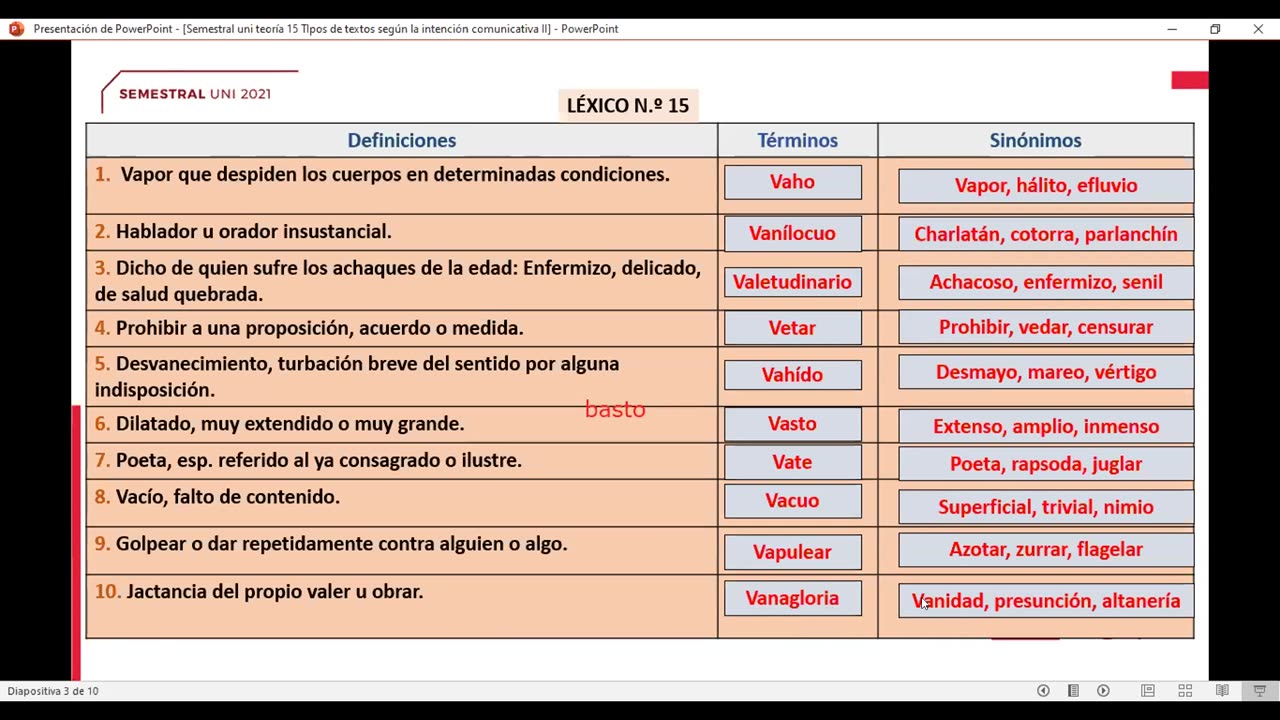Click definition 2 'Hablador u orador insustancial'

[243, 232]
